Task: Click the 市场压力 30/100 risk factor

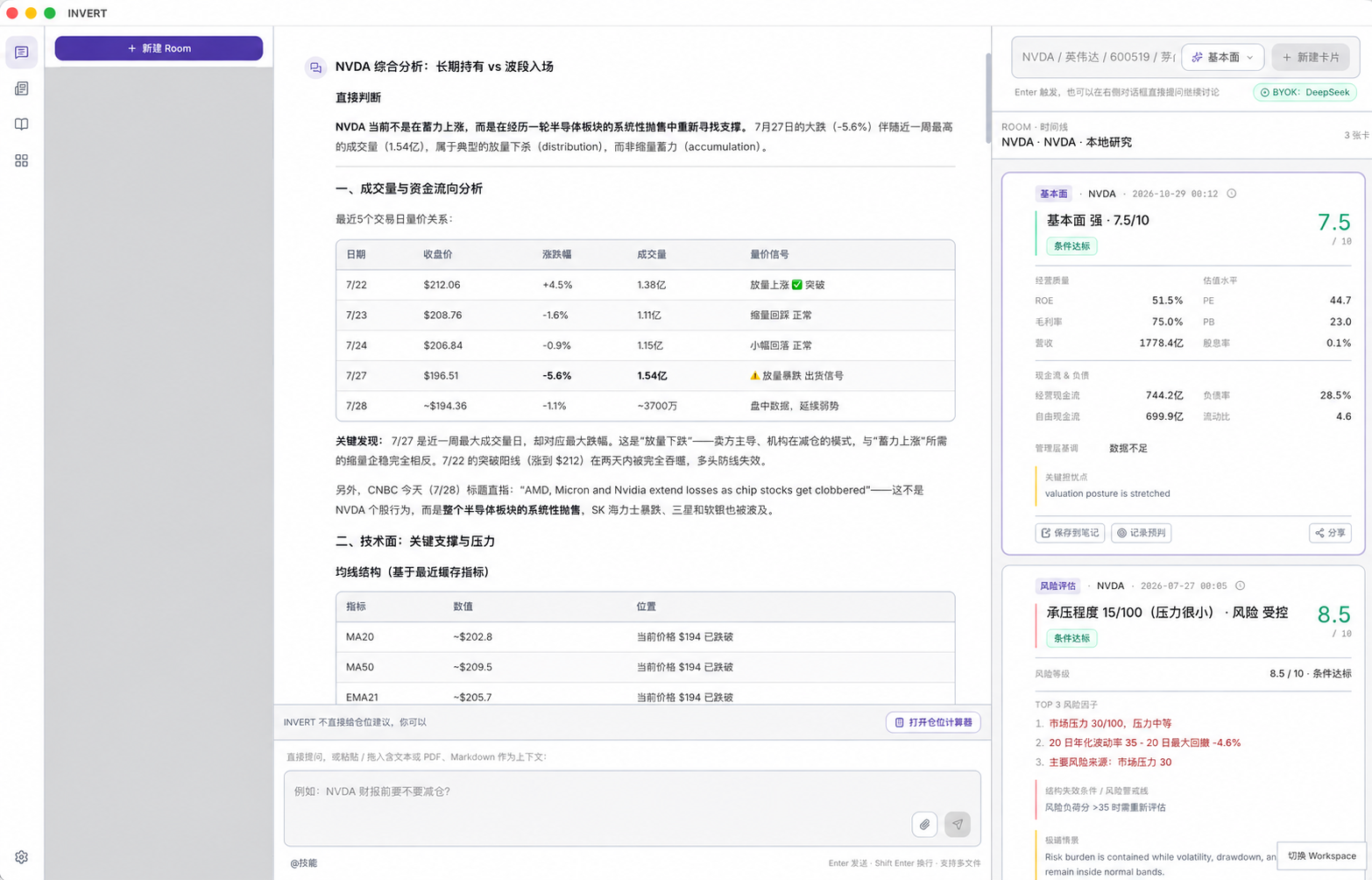Action: [x=1110, y=723]
